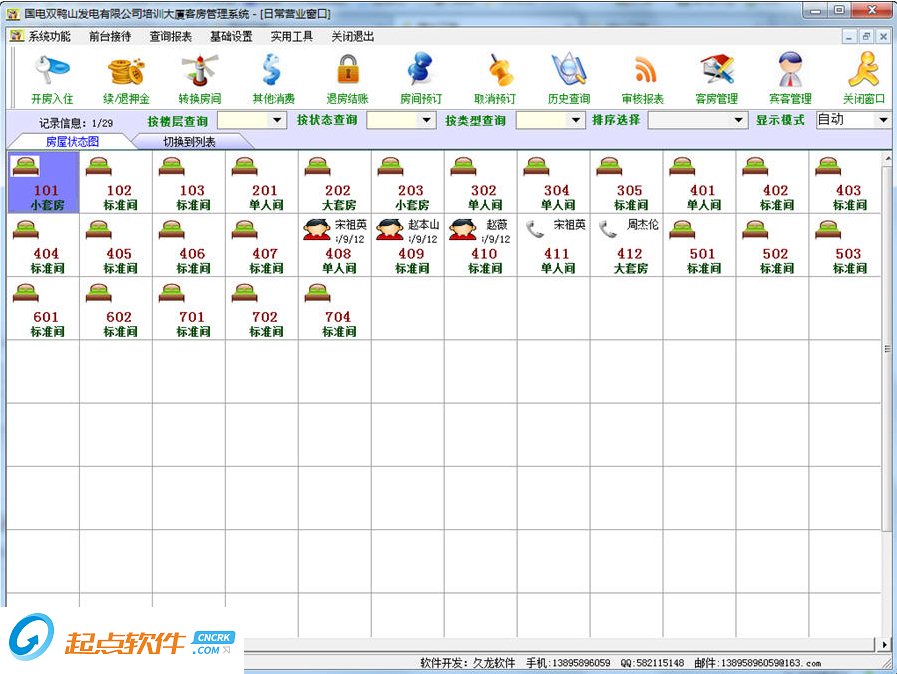897x674 pixels.
Task: Click the 审核报表 audit report icon
Action: point(641,75)
